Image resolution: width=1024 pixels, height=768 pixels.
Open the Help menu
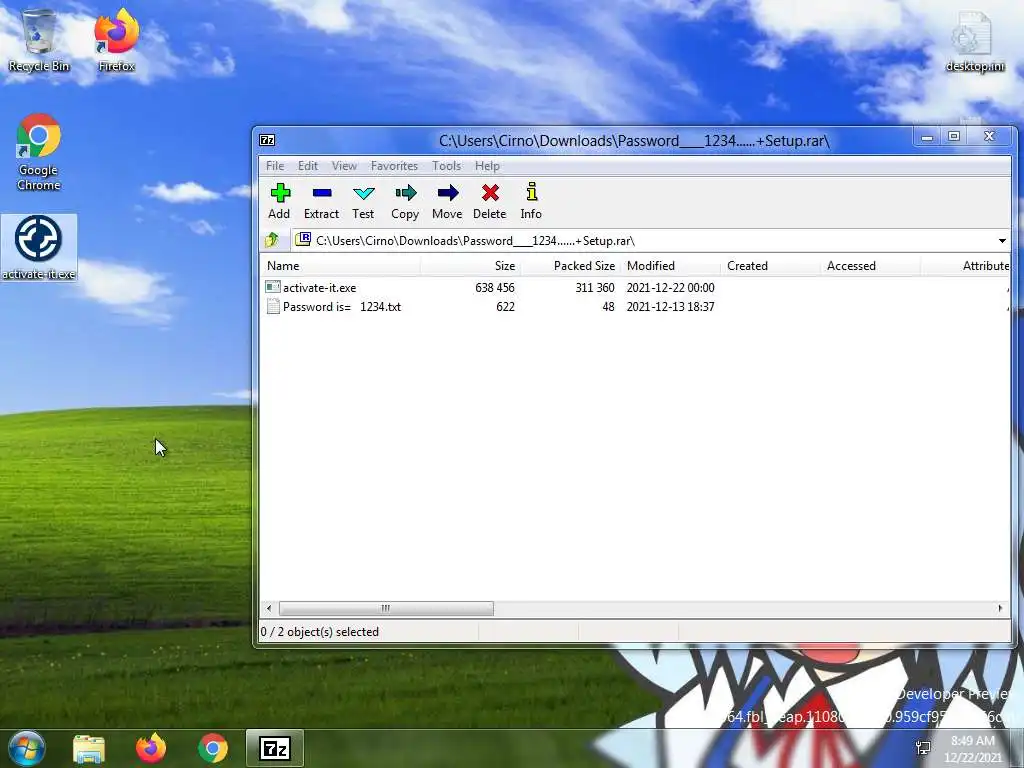[x=487, y=166]
